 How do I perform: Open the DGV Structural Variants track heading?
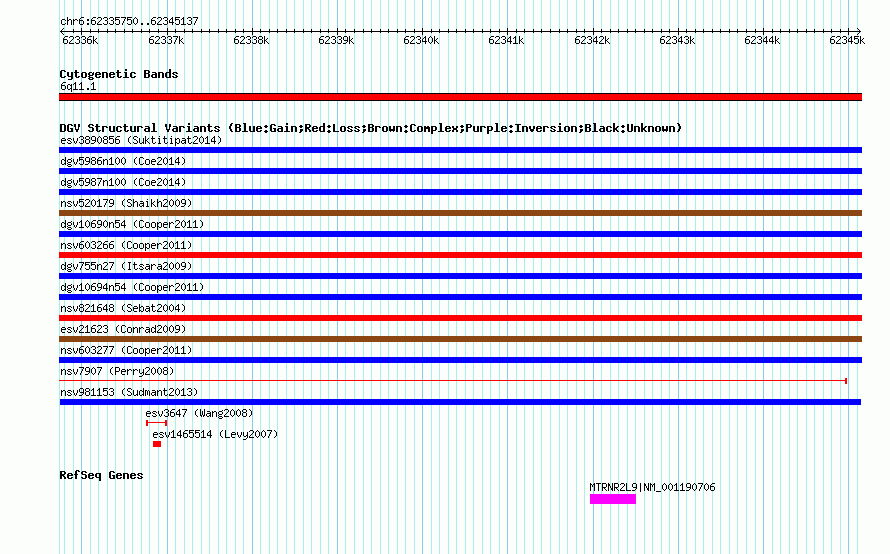(x=371, y=128)
